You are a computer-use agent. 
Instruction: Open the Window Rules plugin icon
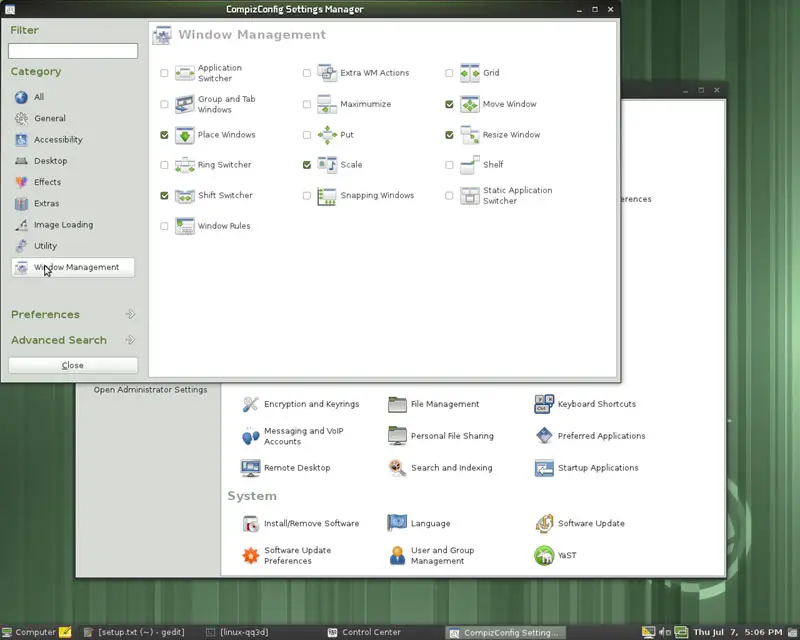coord(185,226)
